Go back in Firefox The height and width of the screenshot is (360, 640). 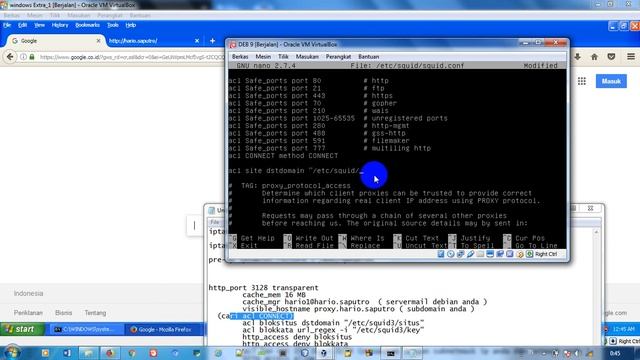(10, 57)
